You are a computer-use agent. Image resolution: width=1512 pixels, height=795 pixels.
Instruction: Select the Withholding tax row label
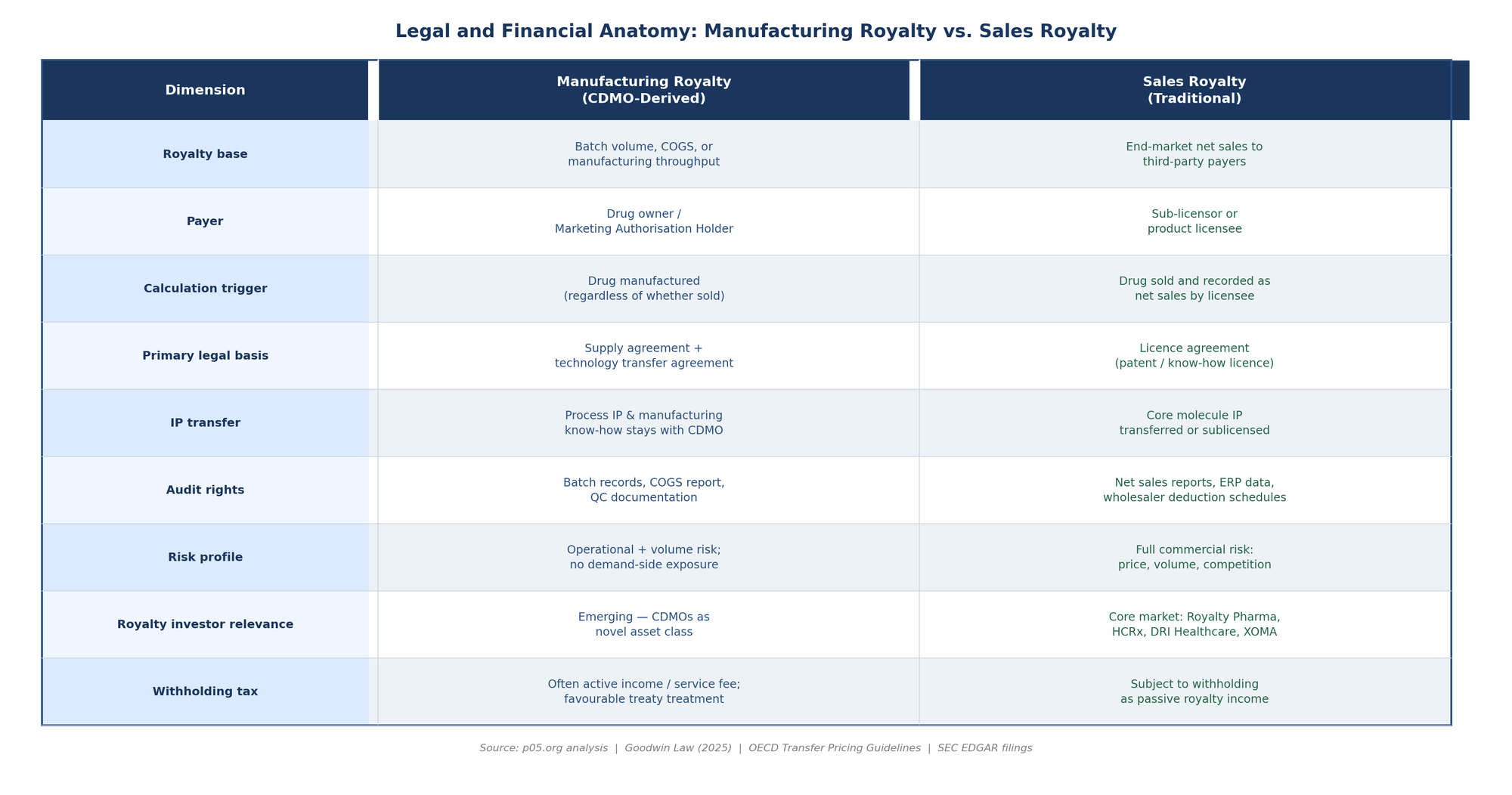pos(205,691)
